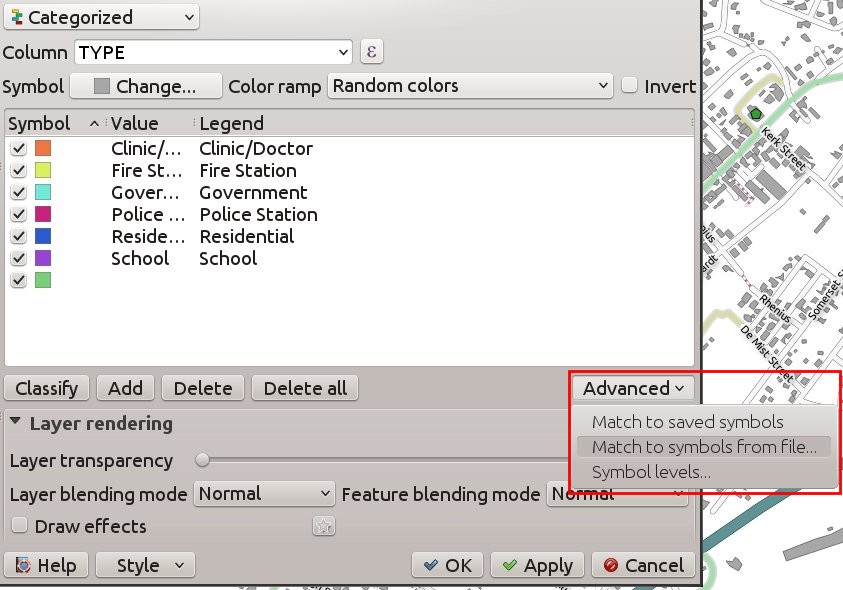Open the Categorized renderer type dropdown
This screenshot has width=843, height=590.
[x=101, y=17]
